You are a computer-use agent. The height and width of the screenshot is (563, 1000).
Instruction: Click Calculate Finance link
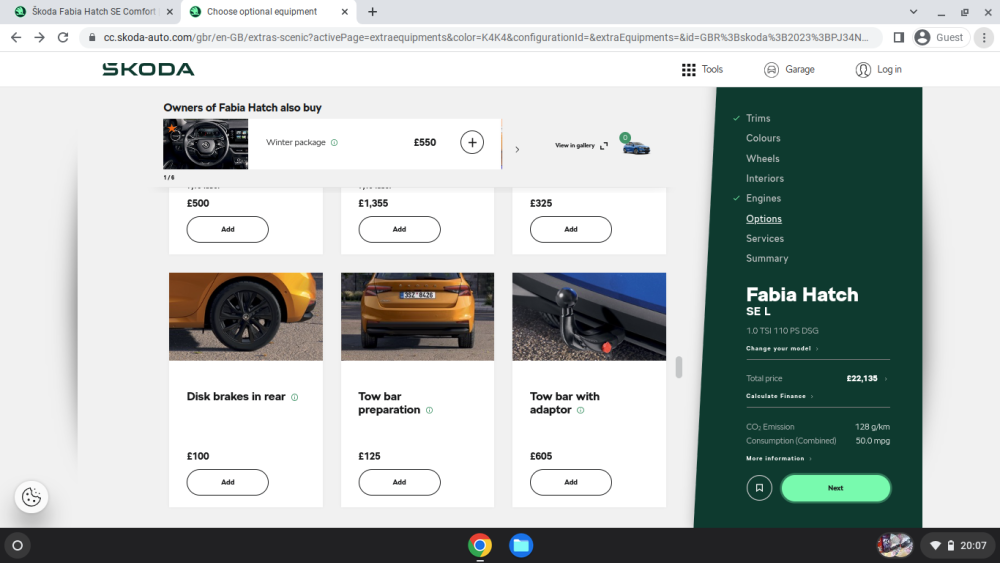[x=779, y=396]
